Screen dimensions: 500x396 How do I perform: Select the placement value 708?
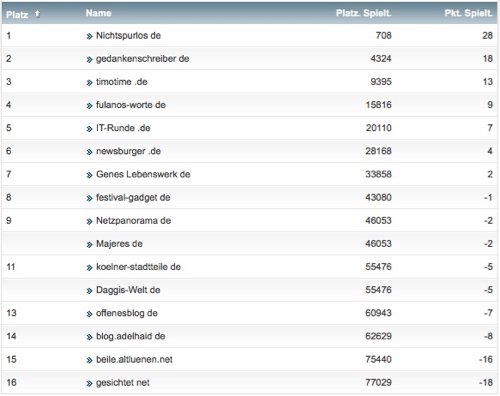click(384, 35)
